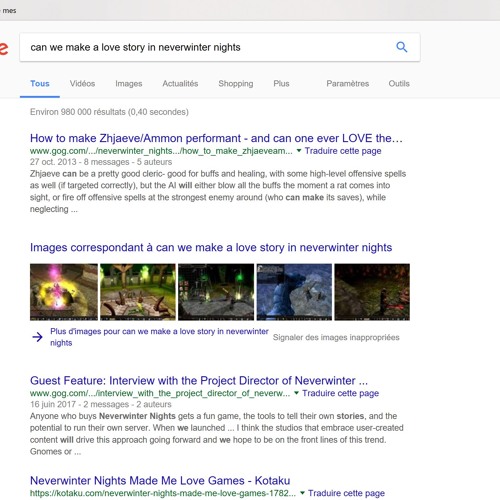Click the arrow icon beside Plus d'images
500x500 pixels.
tap(37, 337)
